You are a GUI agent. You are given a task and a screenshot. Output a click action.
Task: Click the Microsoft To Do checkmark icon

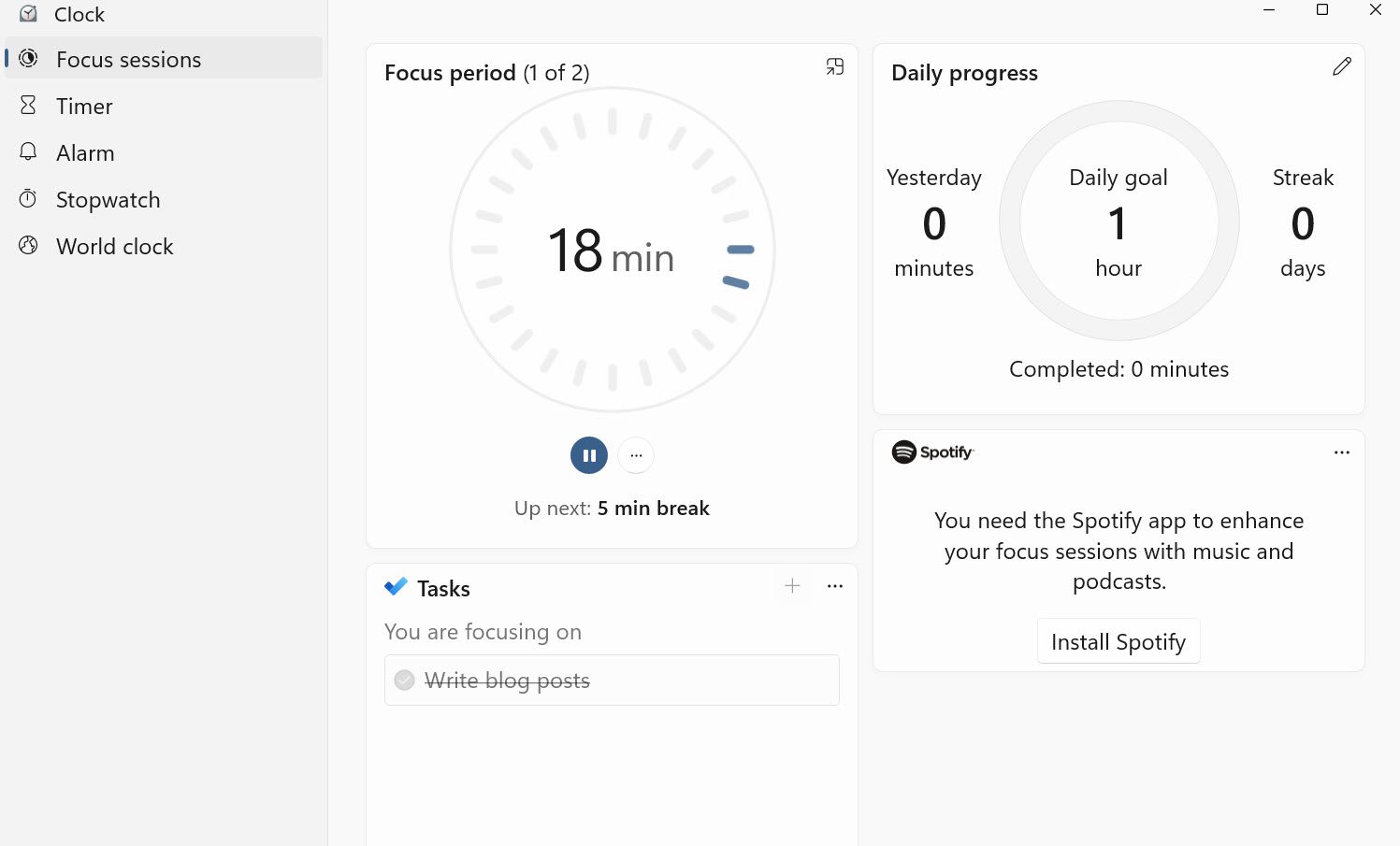(x=396, y=587)
